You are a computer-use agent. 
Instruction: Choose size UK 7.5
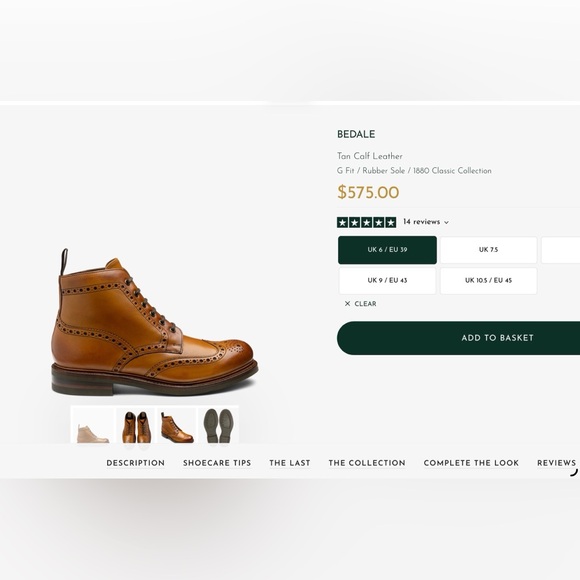click(x=488, y=250)
